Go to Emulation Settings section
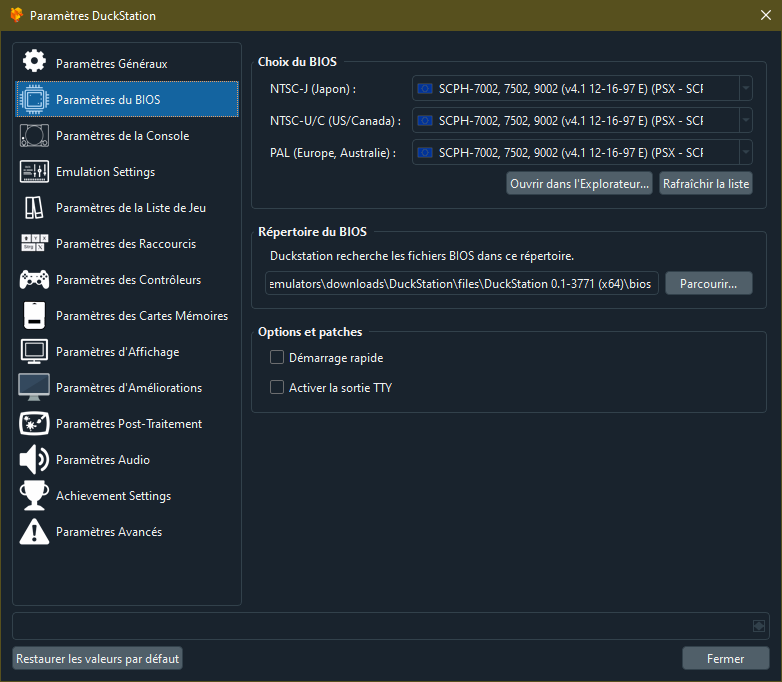 click(105, 172)
